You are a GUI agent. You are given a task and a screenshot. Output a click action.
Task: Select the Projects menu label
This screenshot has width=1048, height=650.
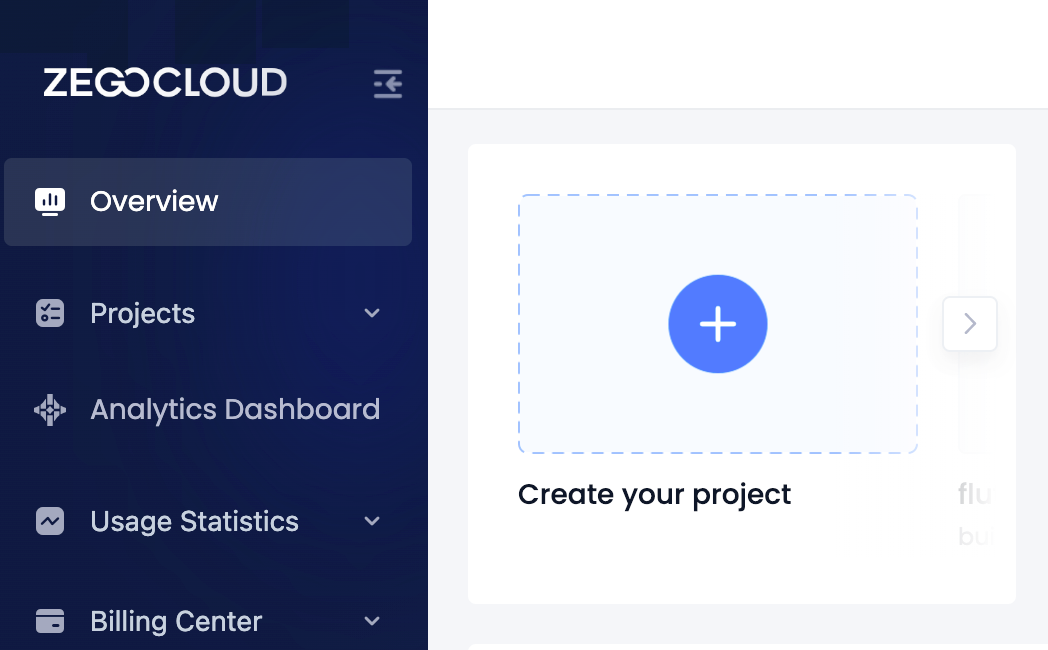tap(142, 314)
